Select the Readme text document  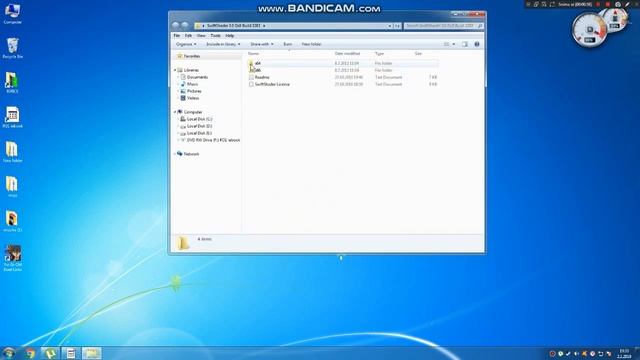click(x=262, y=77)
